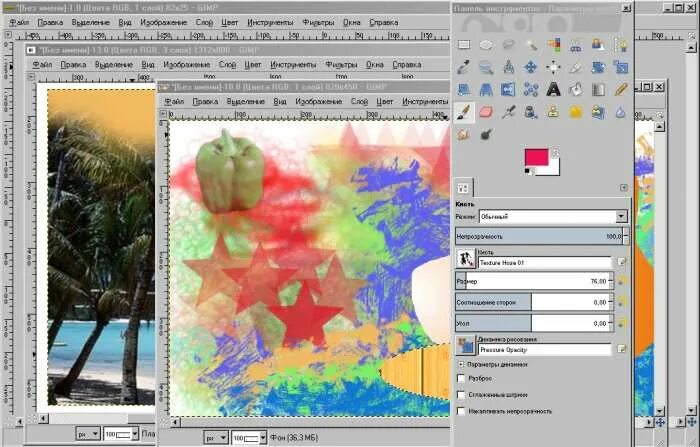Select the Scissors Select tool

point(576,45)
